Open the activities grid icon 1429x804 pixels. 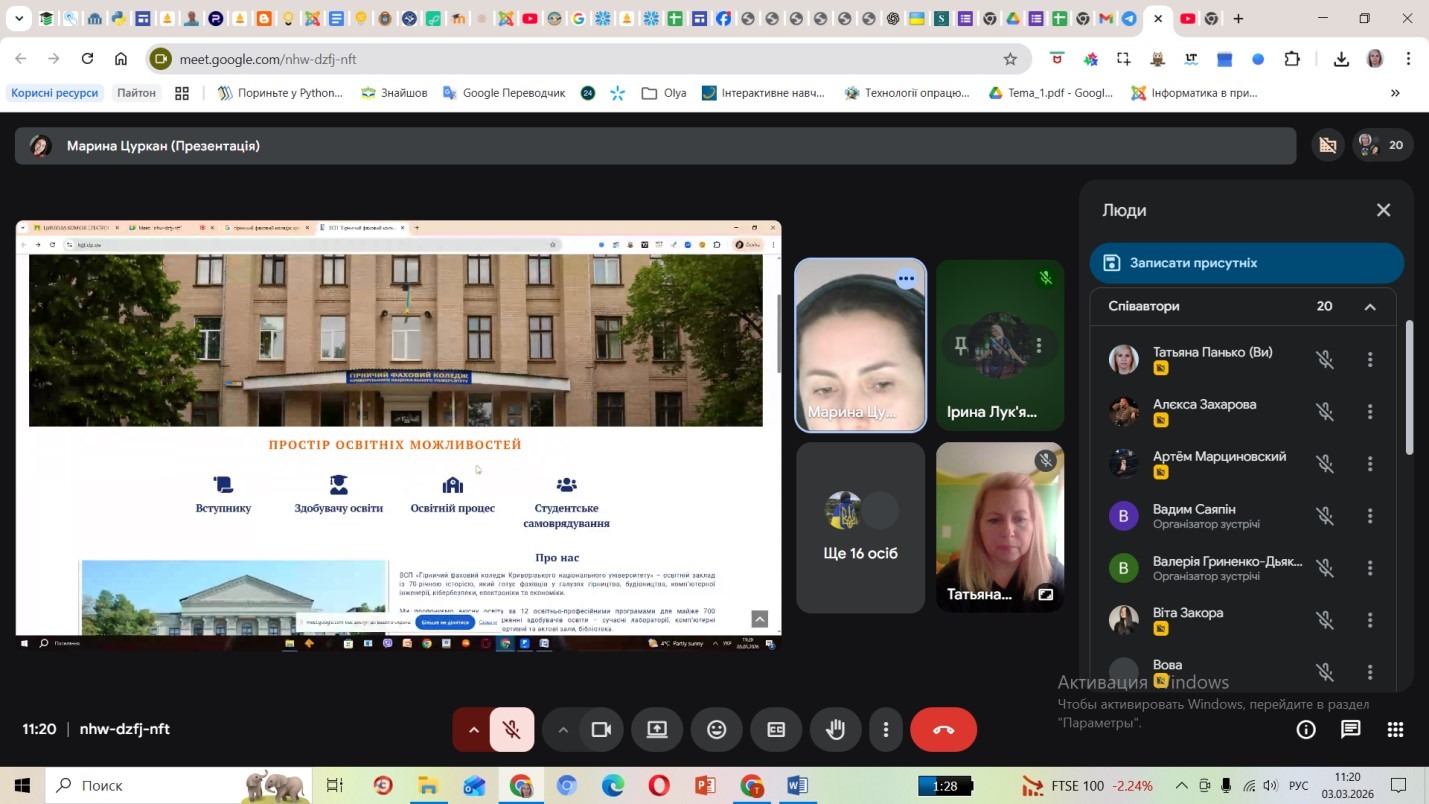point(1395,729)
